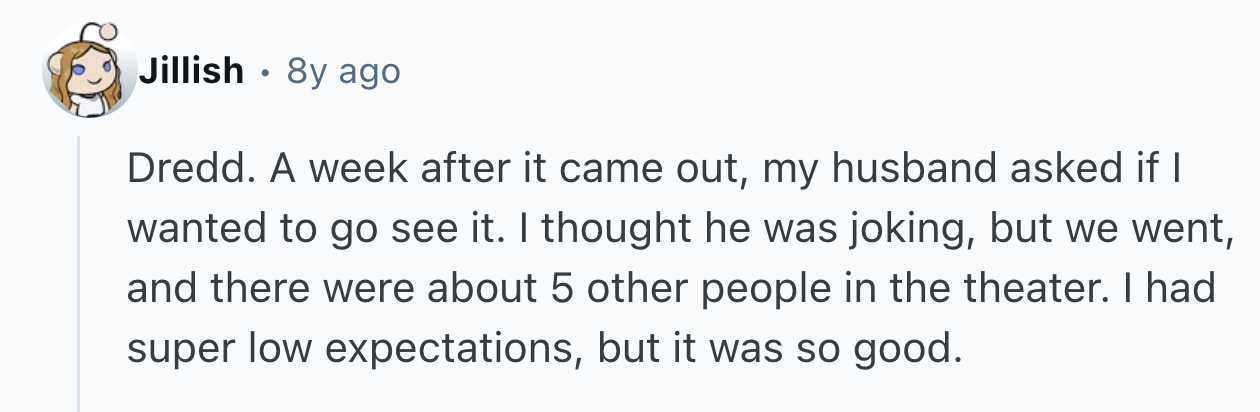Image resolution: width=1260 pixels, height=412 pixels.
Task: Open the Jillish user profile link
Action: pyautogui.click(x=191, y=71)
